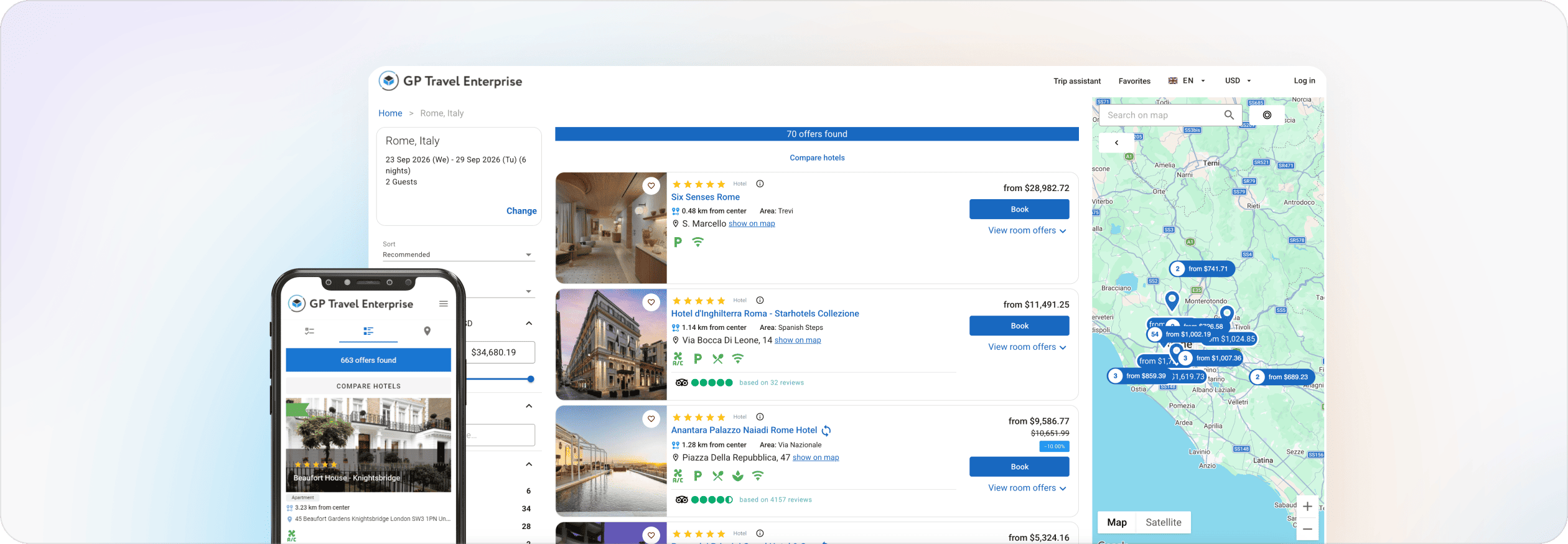The width and height of the screenshot is (1568, 544).
Task: Click Change search details
Action: (521, 211)
